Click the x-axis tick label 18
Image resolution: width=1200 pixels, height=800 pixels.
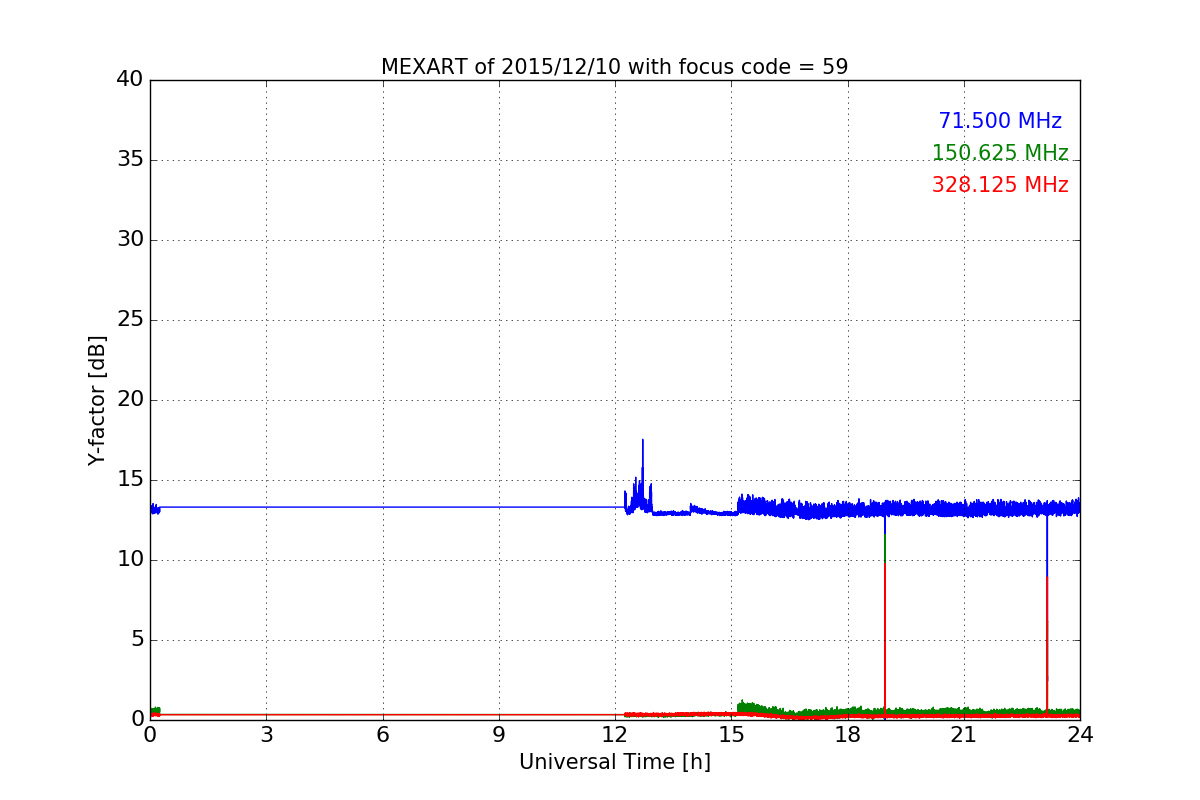(x=848, y=735)
